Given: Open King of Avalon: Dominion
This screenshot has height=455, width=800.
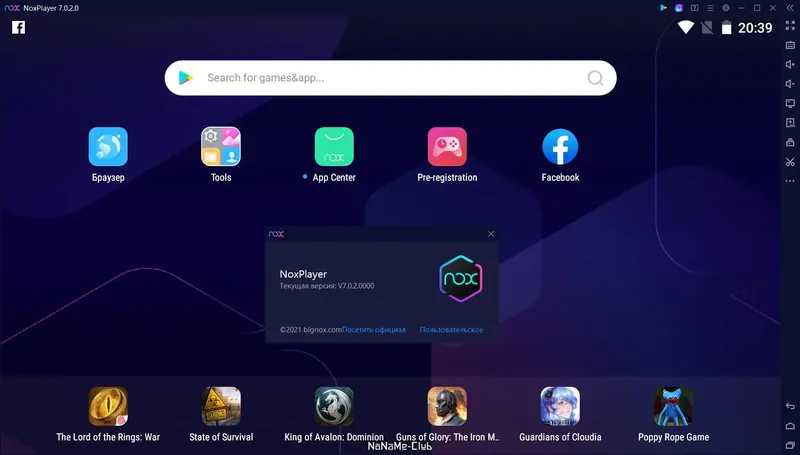Looking at the screenshot, I should coord(334,406).
